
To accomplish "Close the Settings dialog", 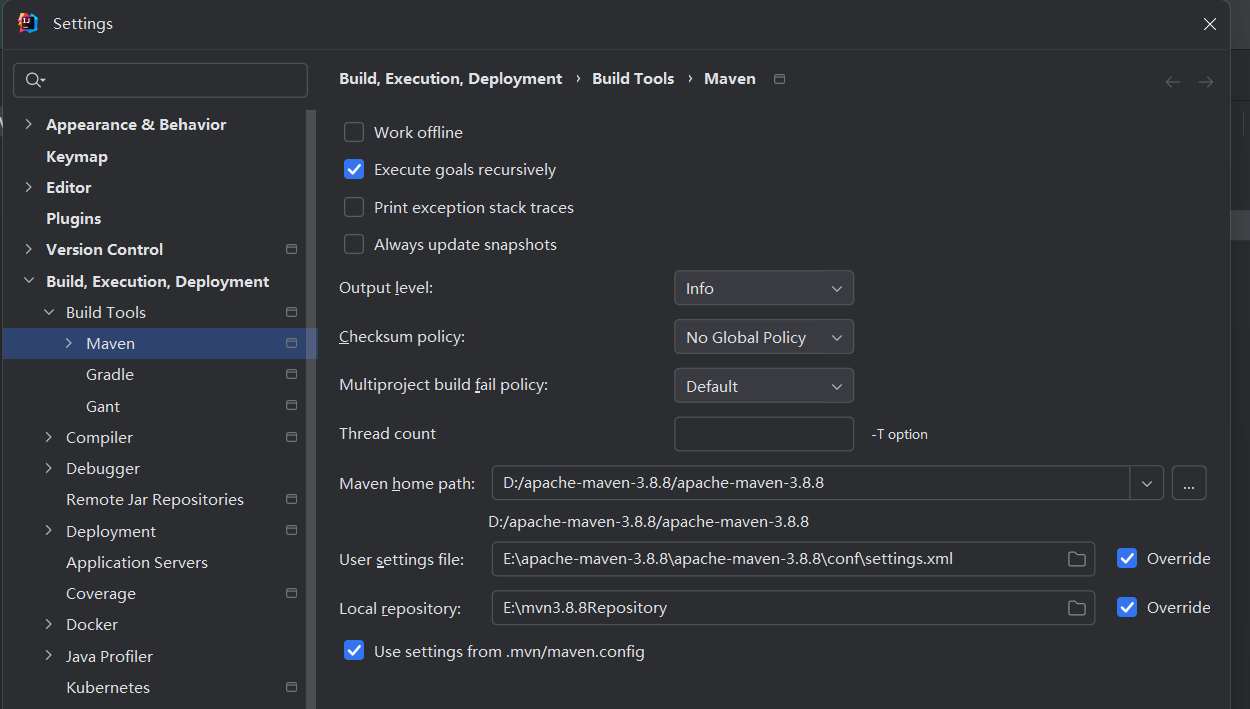I will point(1210,24).
